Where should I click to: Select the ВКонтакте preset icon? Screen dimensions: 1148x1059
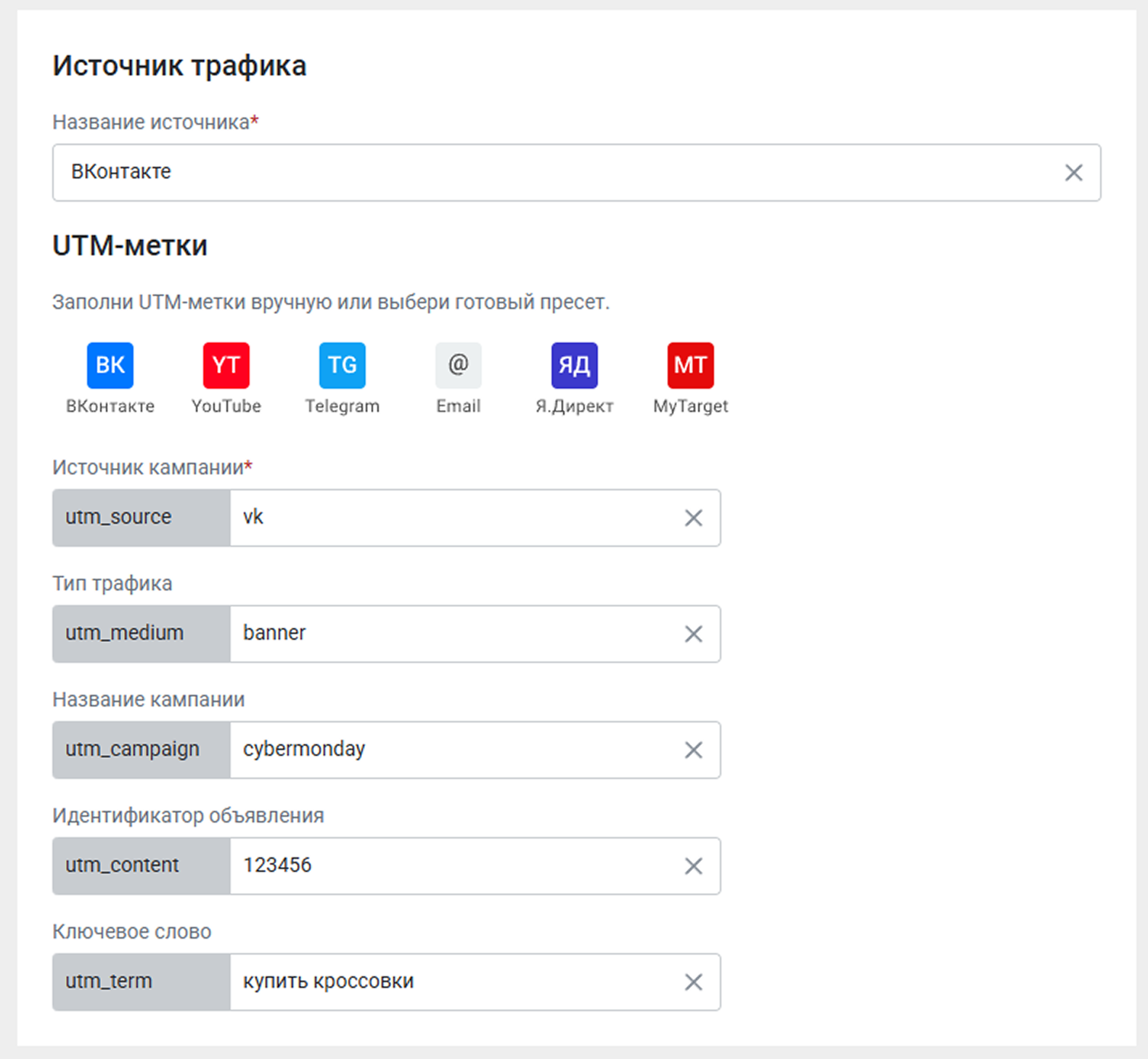[x=110, y=366]
